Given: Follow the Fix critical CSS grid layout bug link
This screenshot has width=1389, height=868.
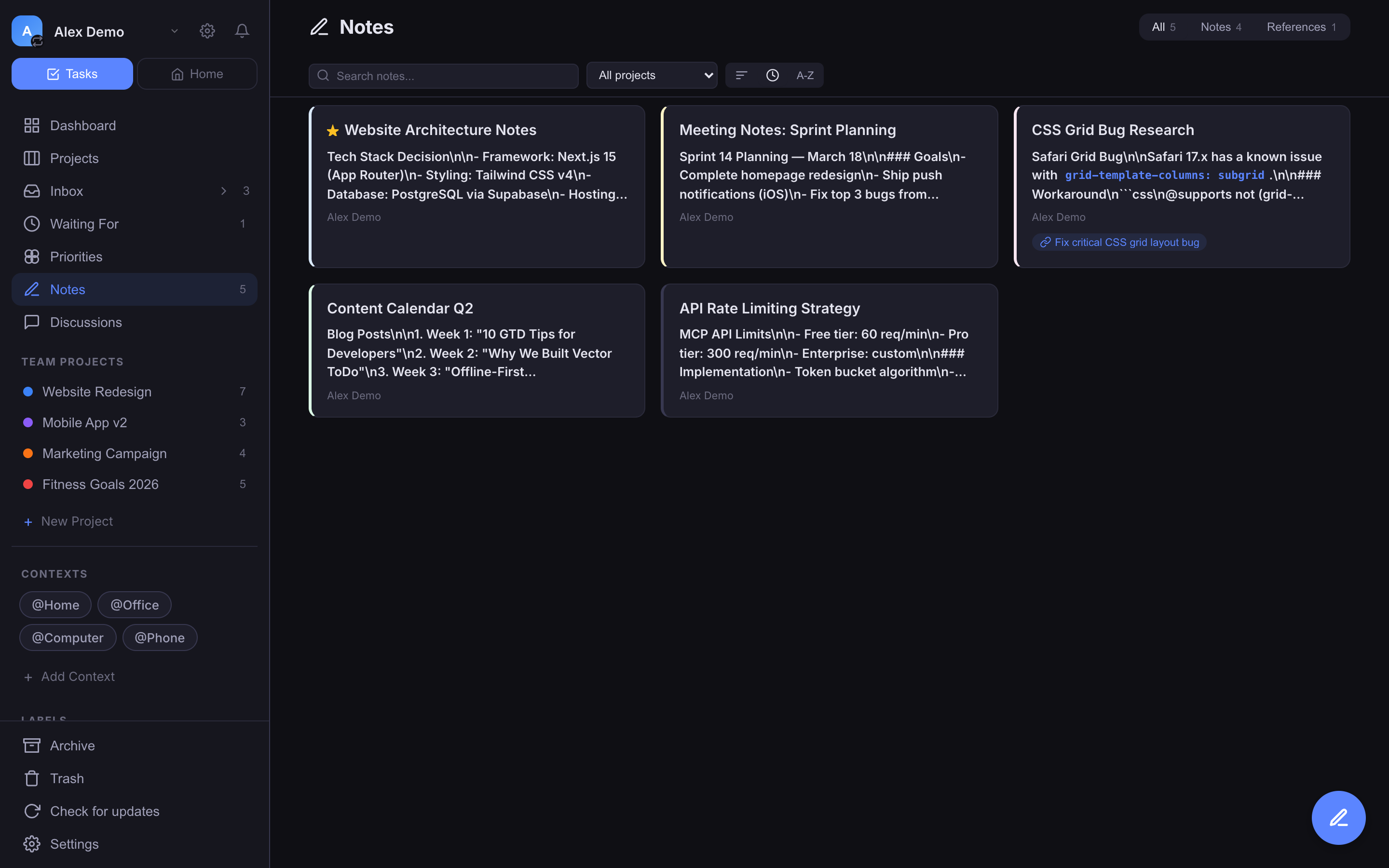Looking at the screenshot, I should 1119,242.
